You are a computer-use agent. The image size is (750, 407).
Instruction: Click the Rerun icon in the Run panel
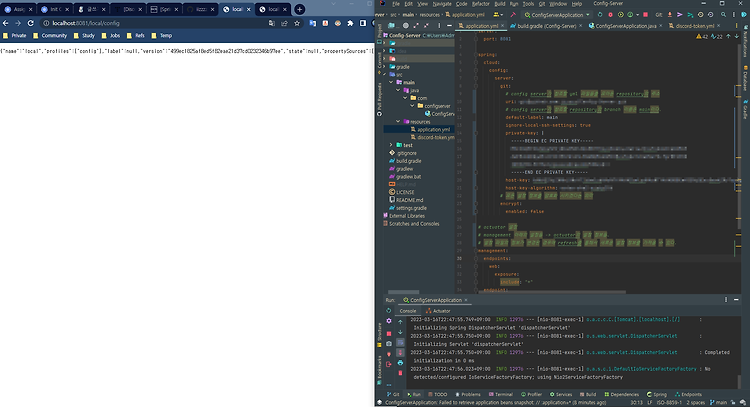click(x=388, y=310)
